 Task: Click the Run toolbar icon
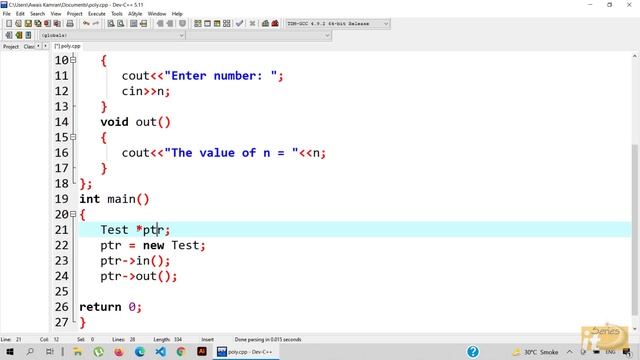pyautogui.click(x=207, y=24)
